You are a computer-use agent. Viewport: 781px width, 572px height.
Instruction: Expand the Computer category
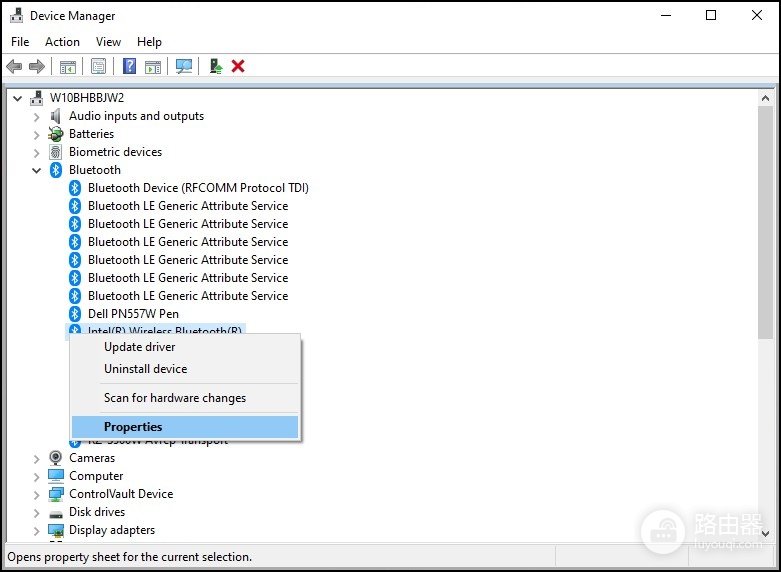coord(36,476)
